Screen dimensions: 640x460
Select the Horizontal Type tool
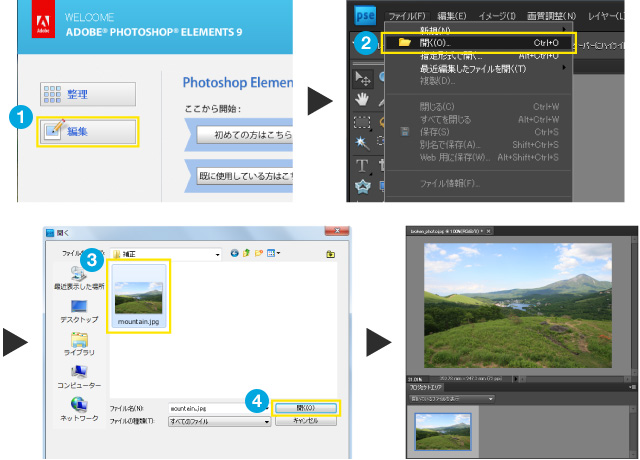coord(362,166)
